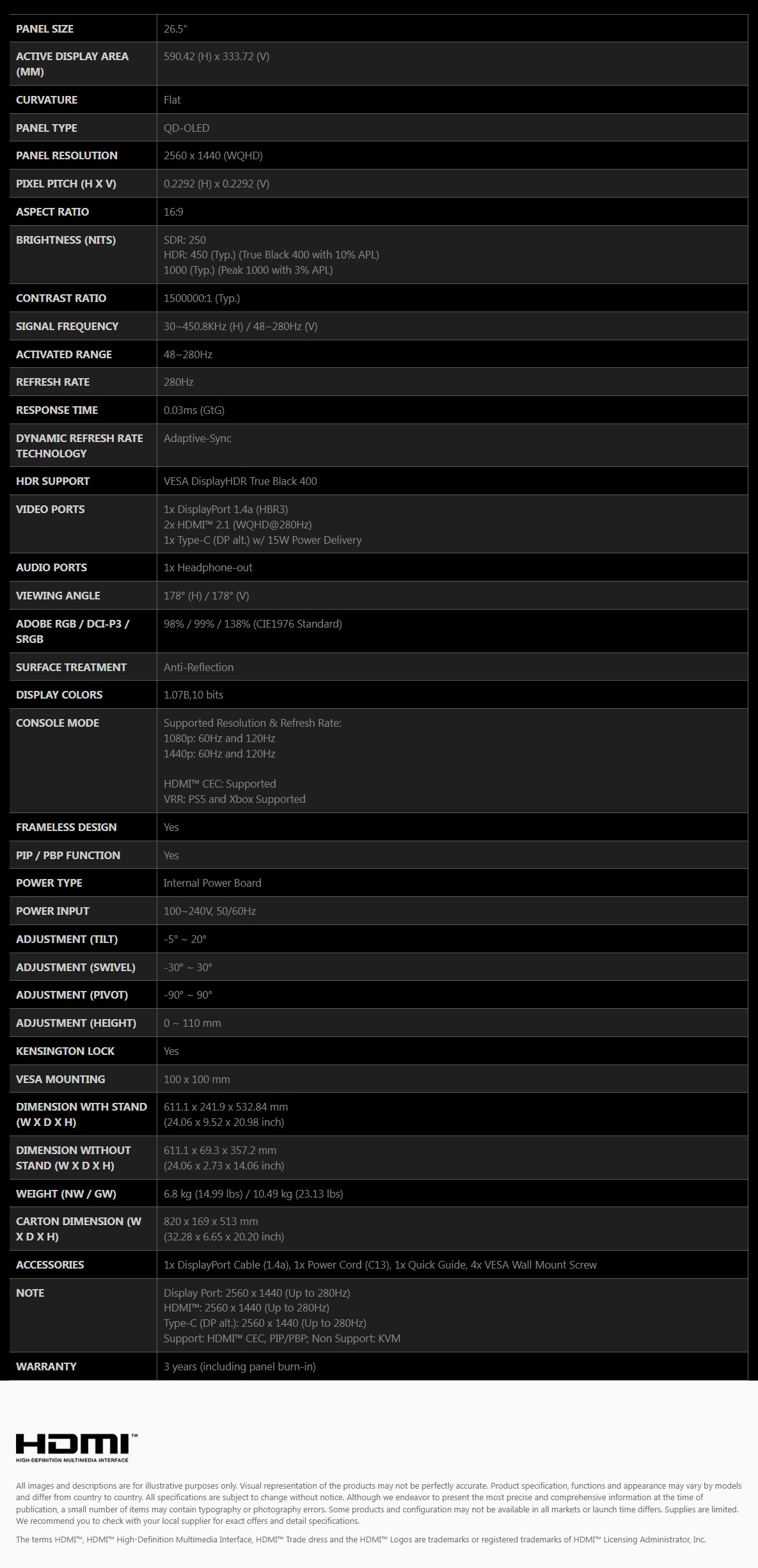
Task: Click the Adaptive-Sync value text
Action: click(198, 438)
